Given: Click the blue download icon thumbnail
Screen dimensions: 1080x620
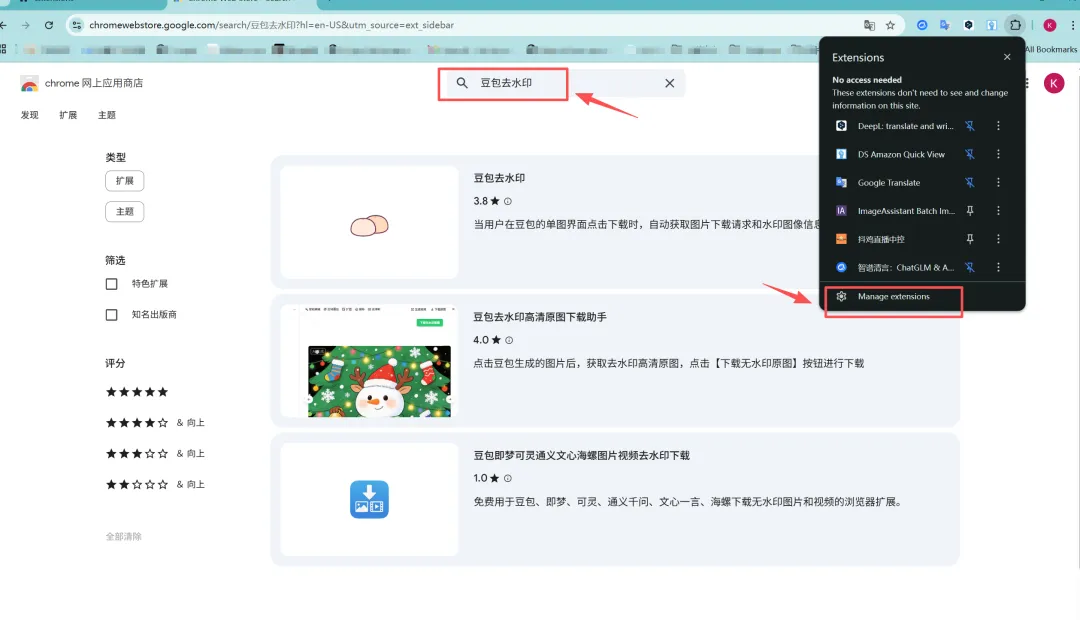Looking at the screenshot, I should (369, 499).
